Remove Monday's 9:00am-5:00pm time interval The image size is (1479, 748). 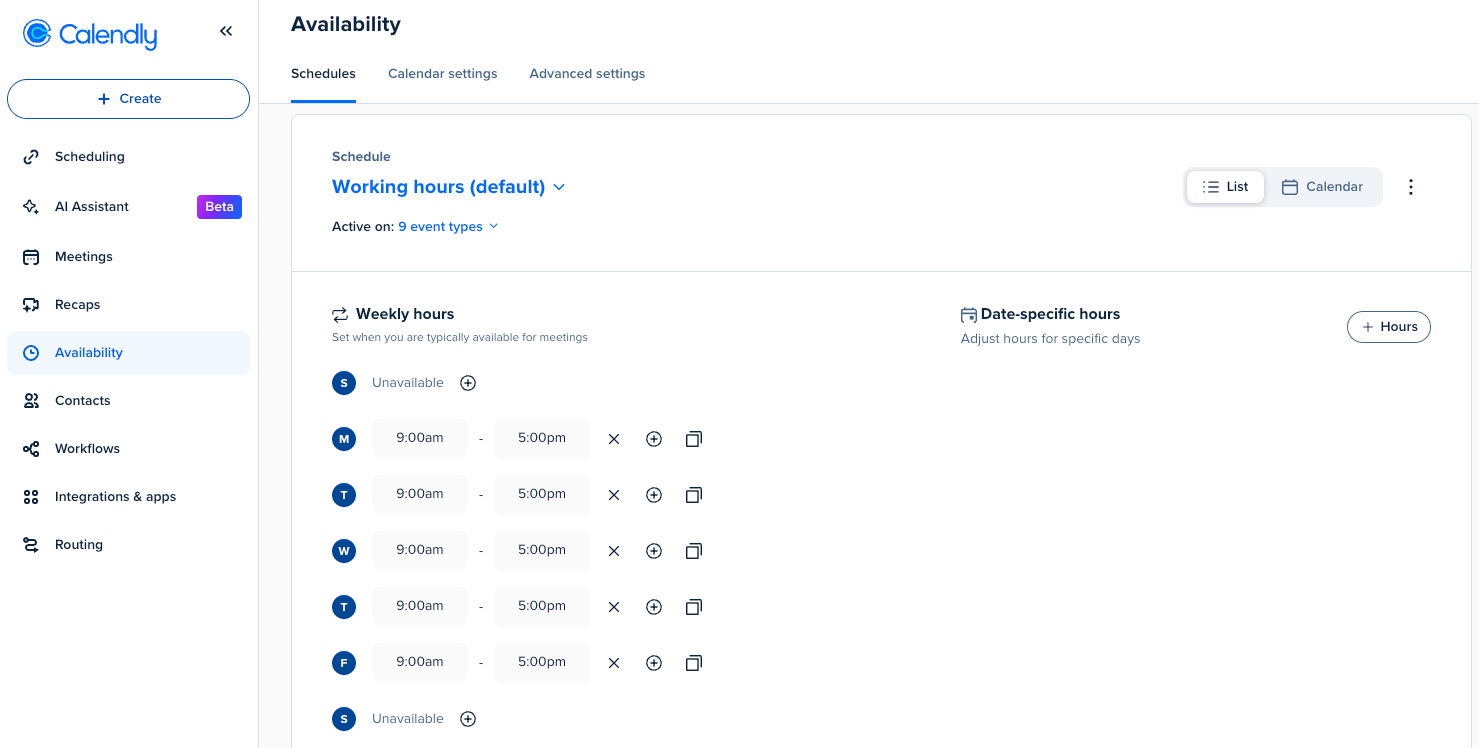coord(614,439)
